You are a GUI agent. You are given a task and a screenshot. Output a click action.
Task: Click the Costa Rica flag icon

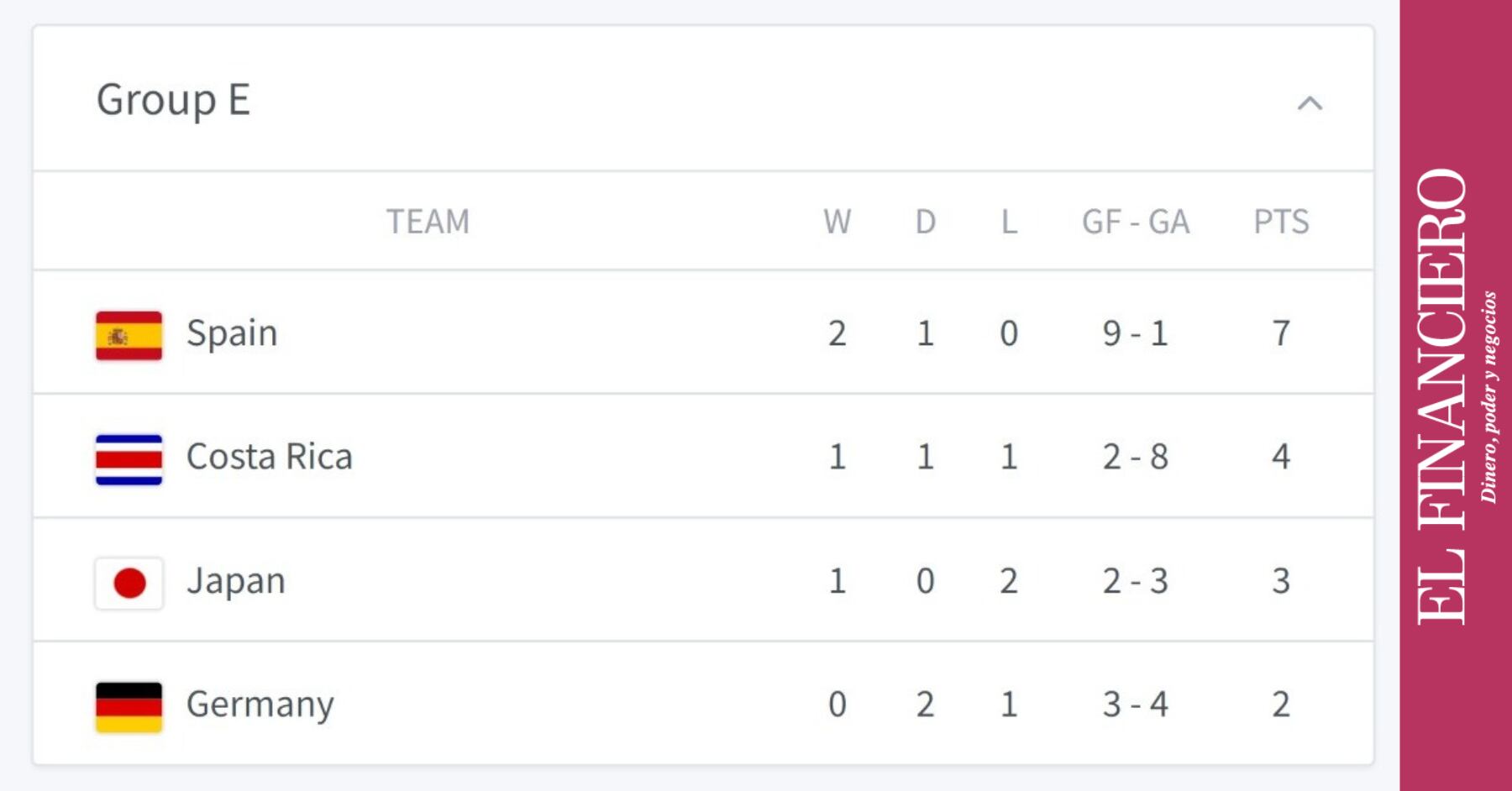point(129,458)
